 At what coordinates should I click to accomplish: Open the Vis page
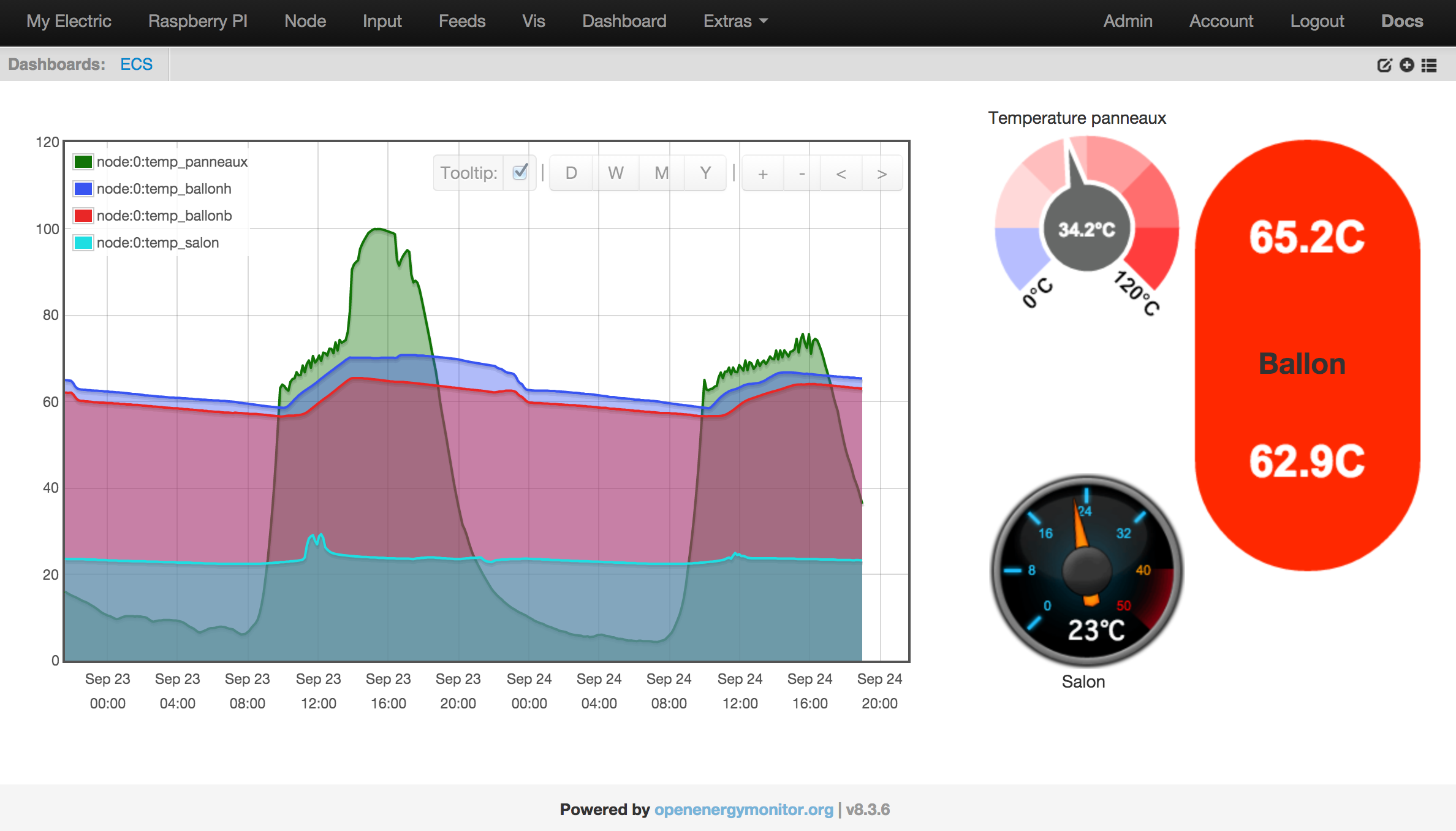(534, 21)
